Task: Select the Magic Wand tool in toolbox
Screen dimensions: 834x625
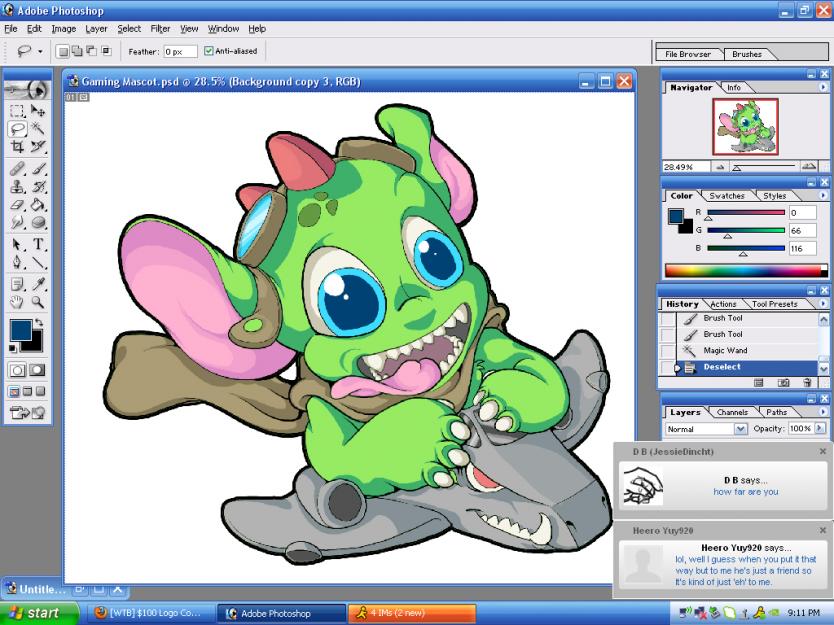Action: [39, 129]
